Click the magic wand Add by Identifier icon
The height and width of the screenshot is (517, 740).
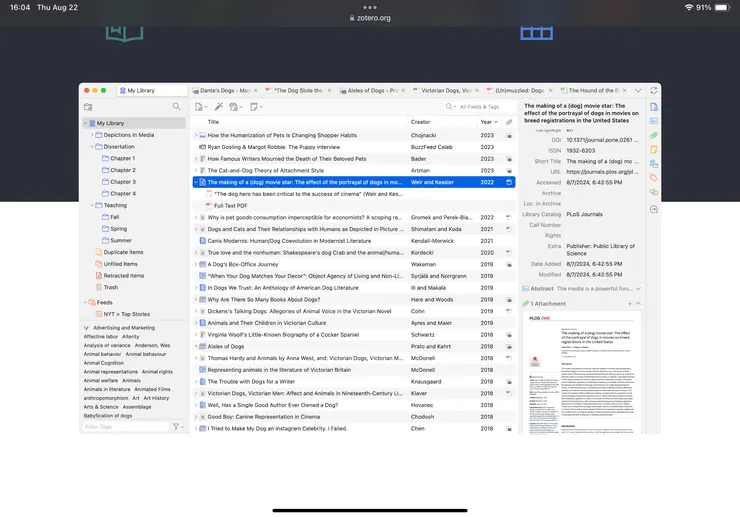(x=219, y=106)
